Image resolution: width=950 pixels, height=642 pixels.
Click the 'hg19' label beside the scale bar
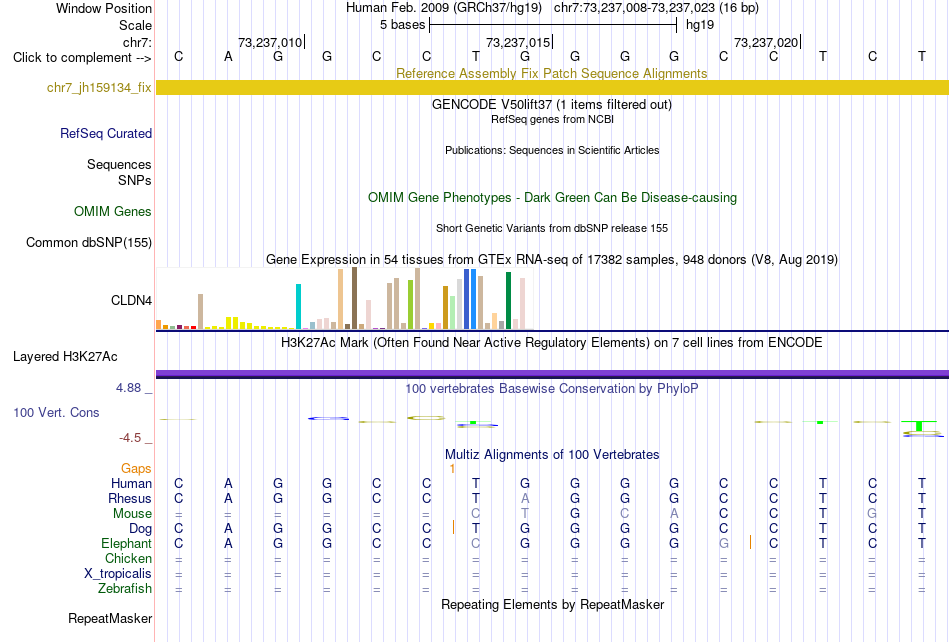tap(700, 25)
